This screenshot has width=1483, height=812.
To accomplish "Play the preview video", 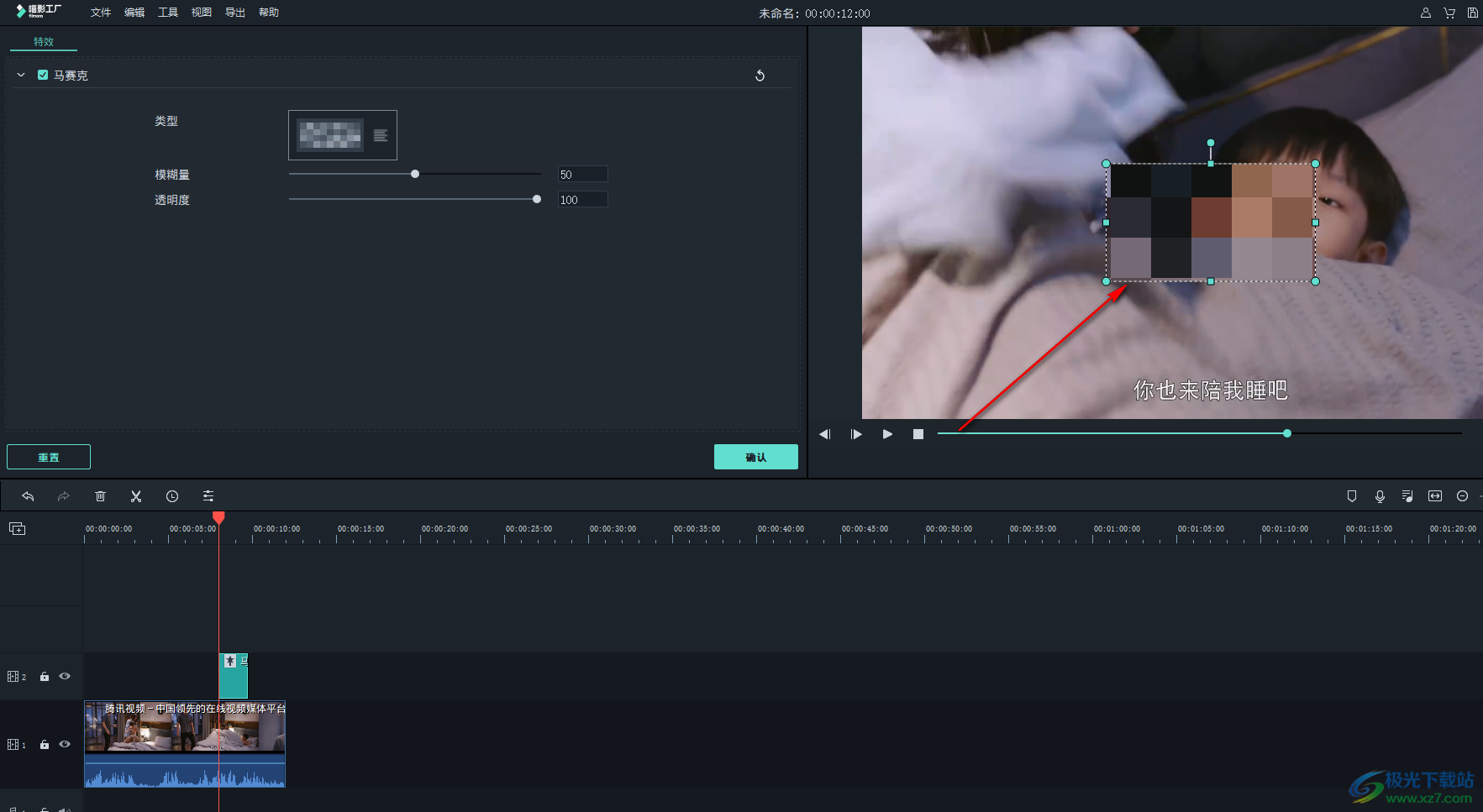I will pyautogui.click(x=887, y=434).
